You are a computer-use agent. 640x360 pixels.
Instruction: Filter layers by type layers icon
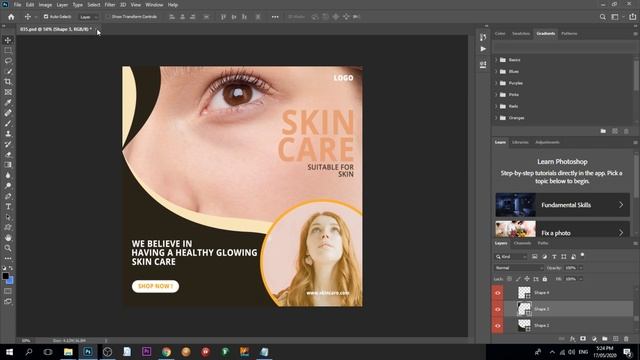pos(554,256)
